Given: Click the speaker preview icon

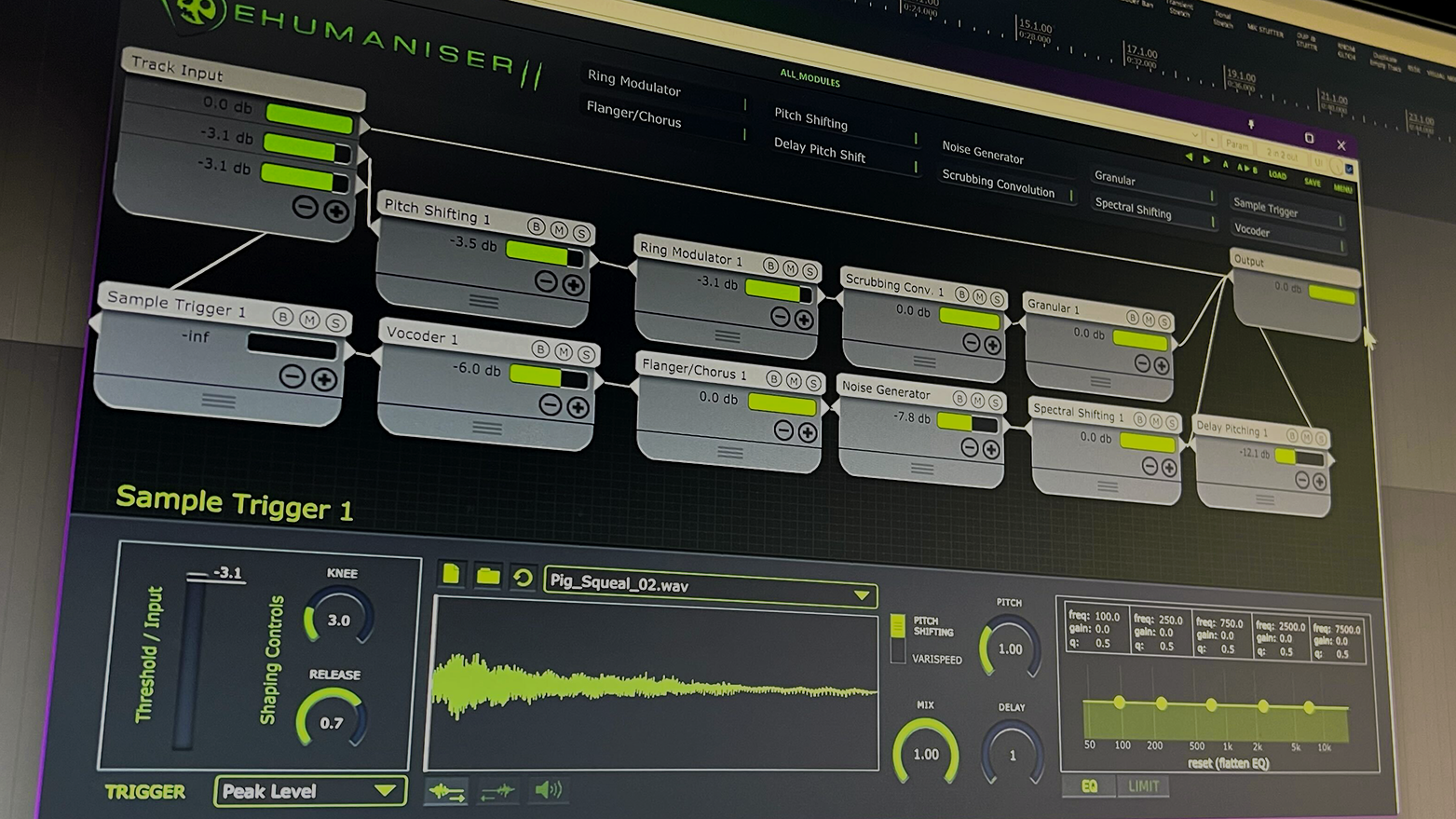Looking at the screenshot, I should click(549, 790).
